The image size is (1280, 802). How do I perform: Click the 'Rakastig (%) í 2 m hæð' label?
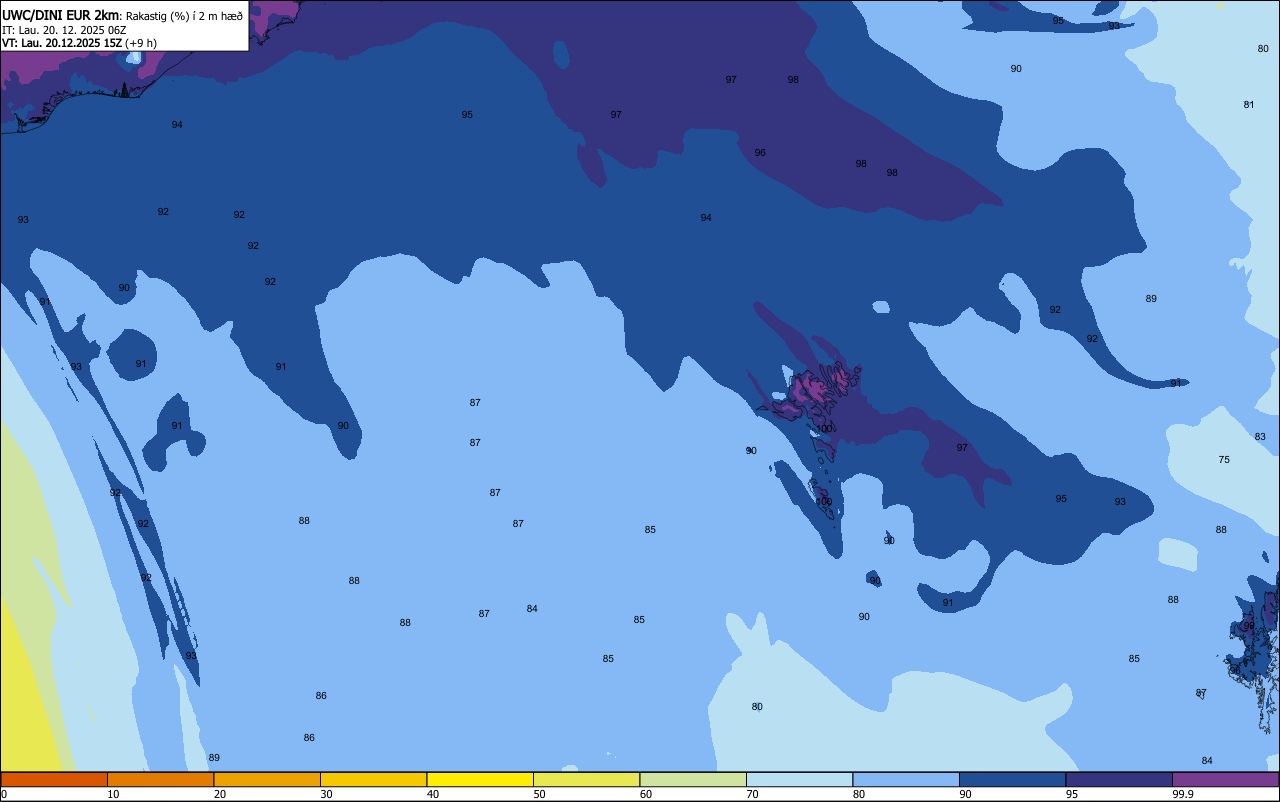pyautogui.click(x=184, y=16)
